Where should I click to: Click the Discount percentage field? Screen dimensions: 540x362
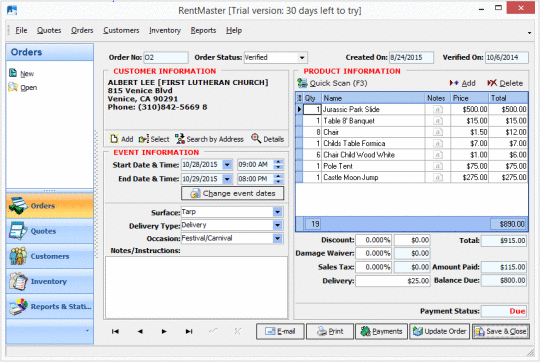pos(374,240)
